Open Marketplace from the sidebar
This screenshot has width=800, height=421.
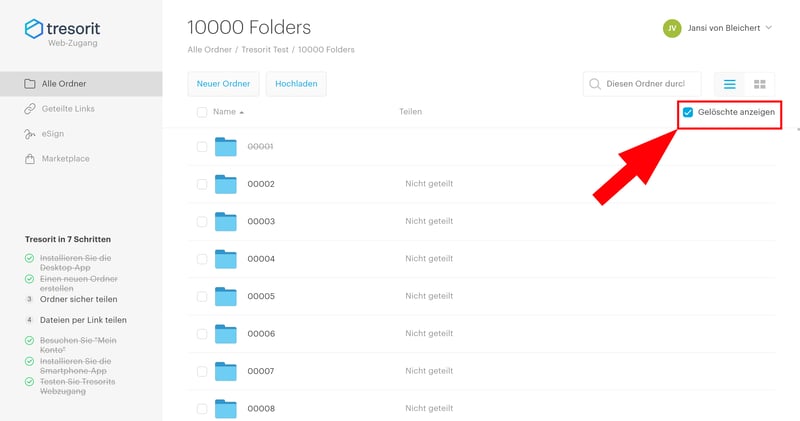pos(65,158)
